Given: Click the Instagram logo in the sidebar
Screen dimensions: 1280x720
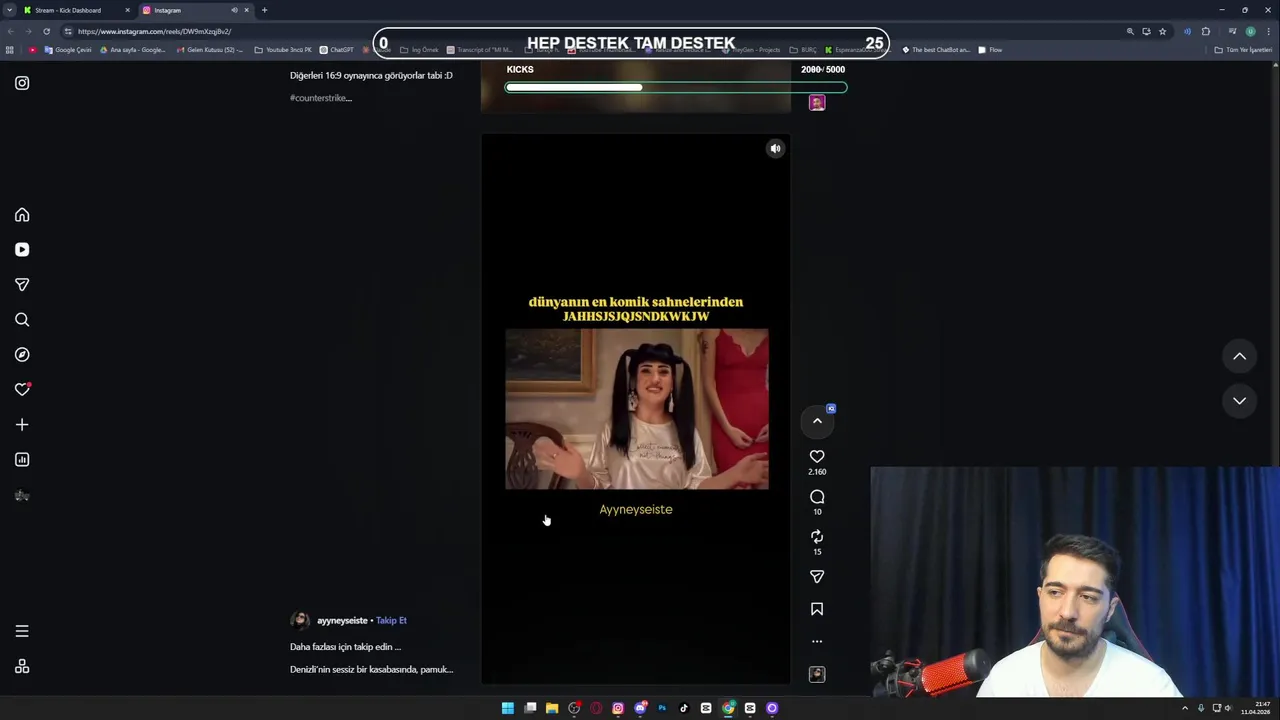Looking at the screenshot, I should coord(22,83).
